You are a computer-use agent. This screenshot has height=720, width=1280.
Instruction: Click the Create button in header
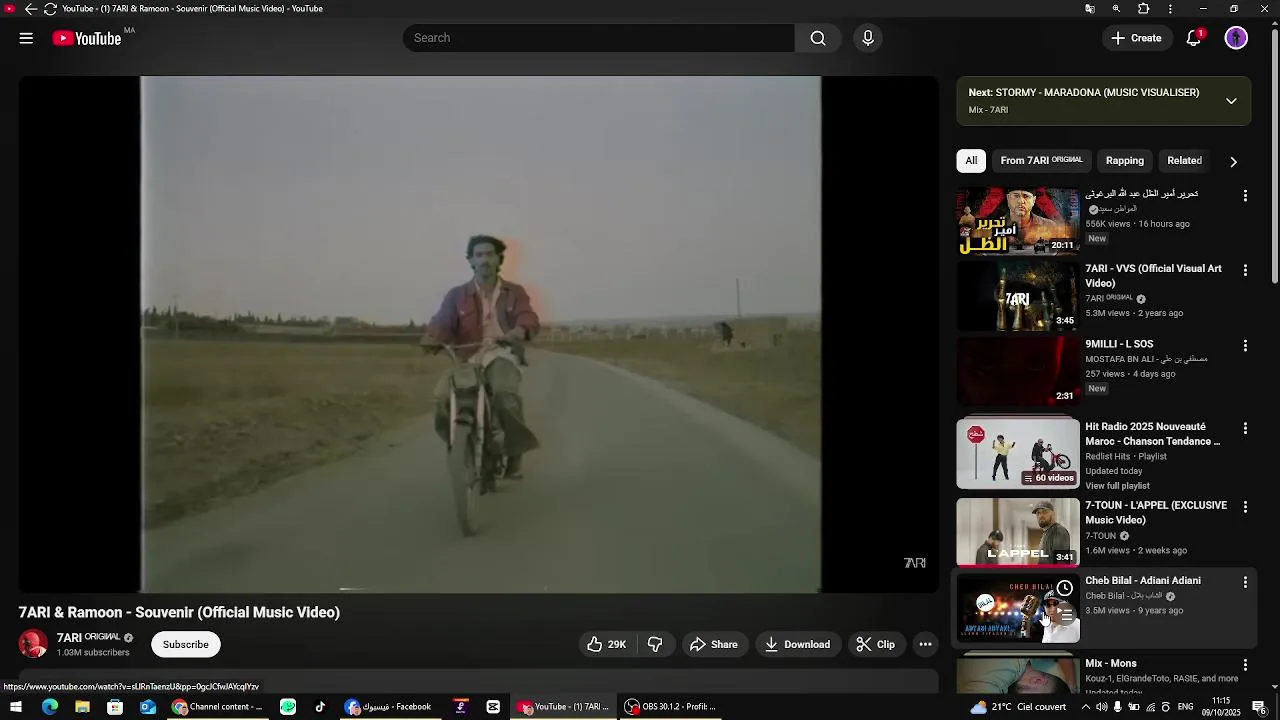(x=1136, y=38)
